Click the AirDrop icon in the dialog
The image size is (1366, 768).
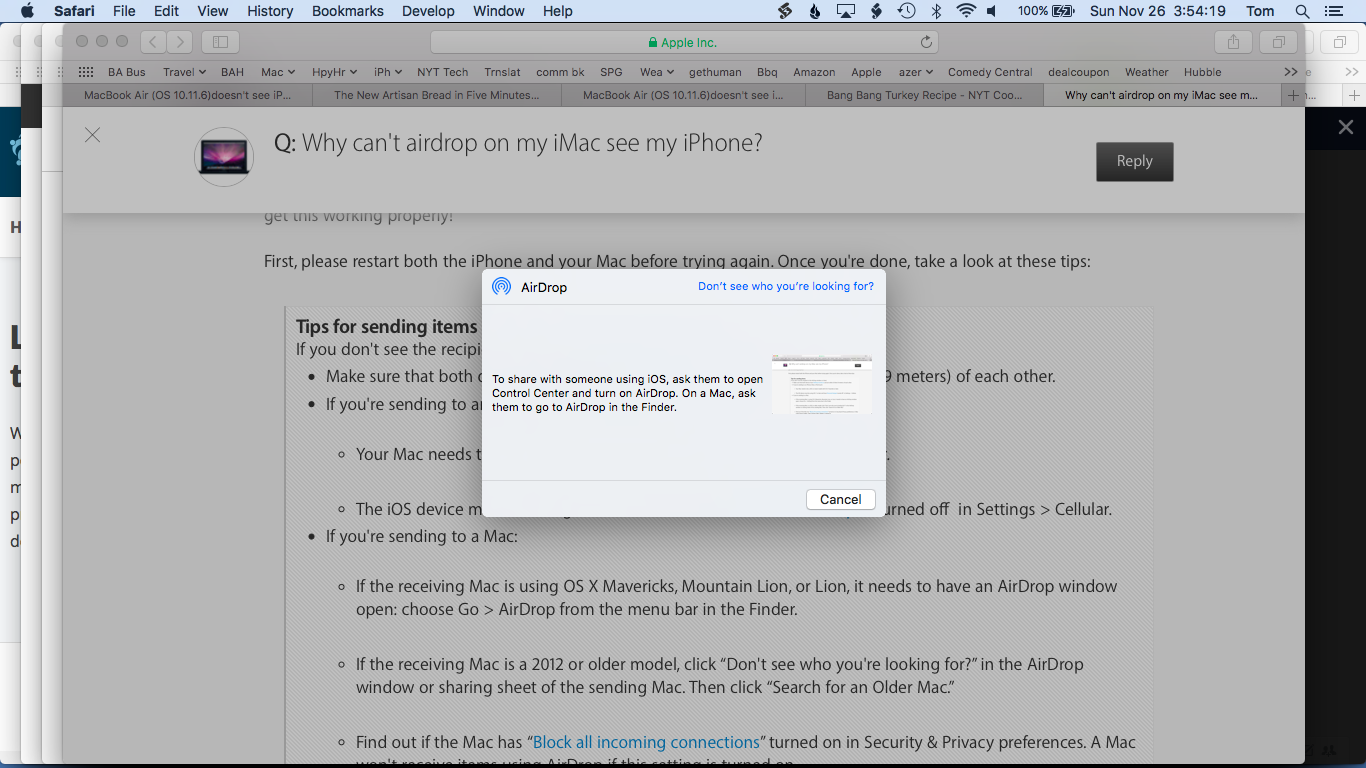pyautogui.click(x=502, y=287)
